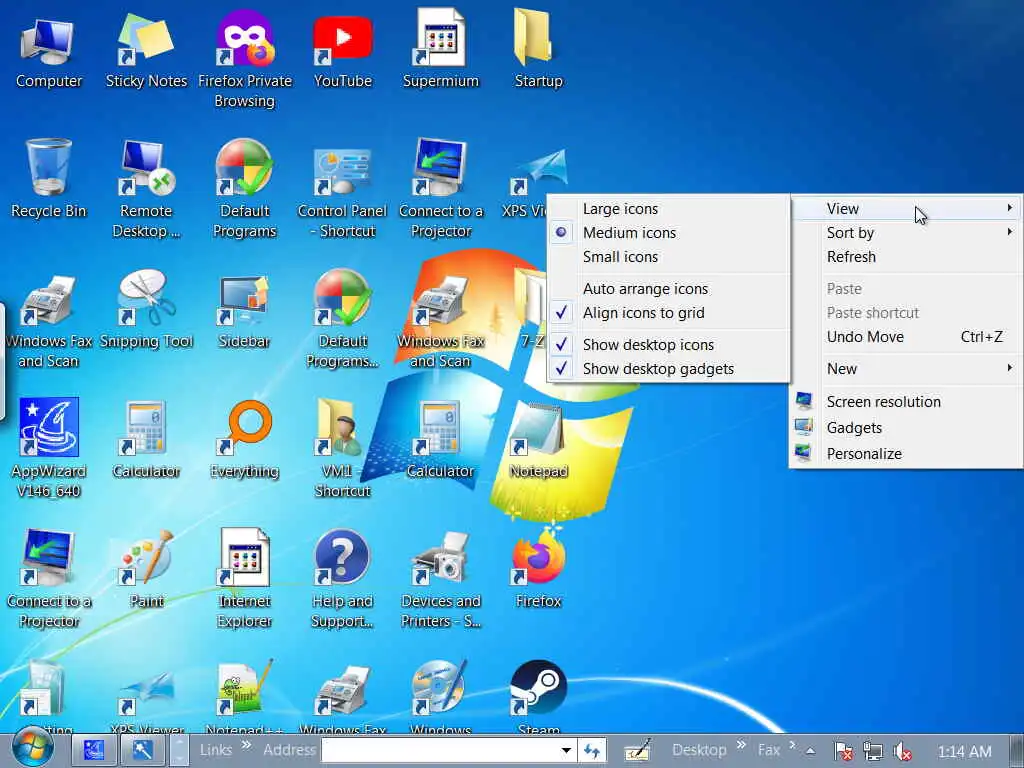Image resolution: width=1024 pixels, height=768 pixels.
Task: Click the Desktop toolbar label
Action: click(699, 750)
